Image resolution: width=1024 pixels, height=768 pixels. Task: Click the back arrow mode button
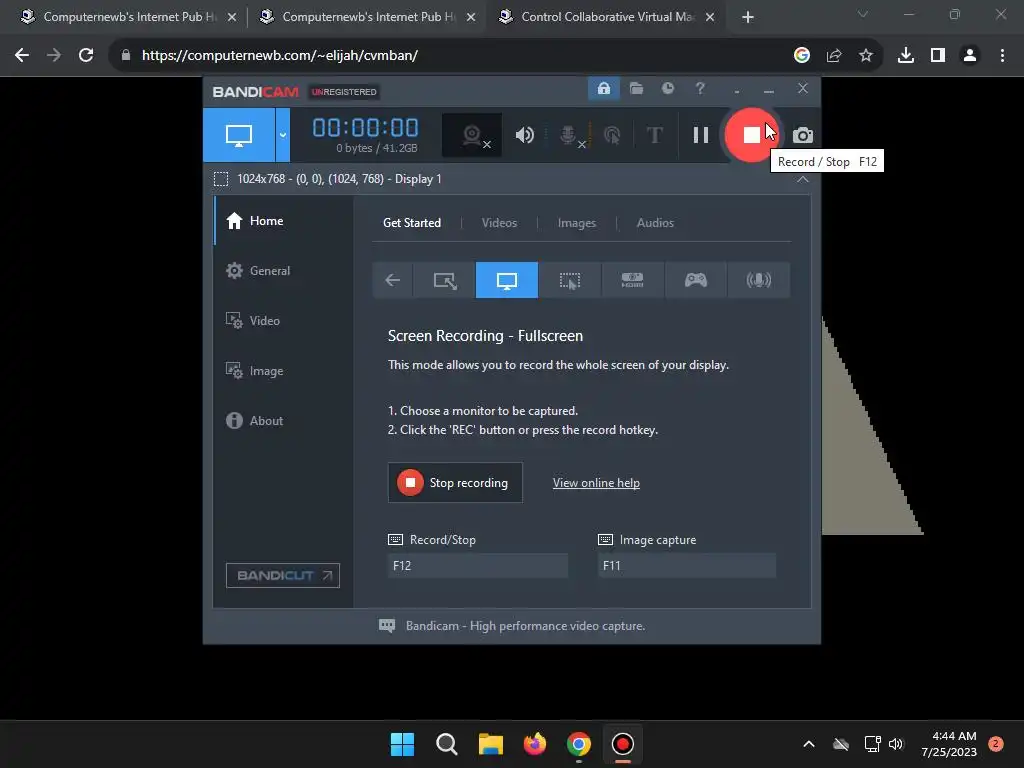392,280
